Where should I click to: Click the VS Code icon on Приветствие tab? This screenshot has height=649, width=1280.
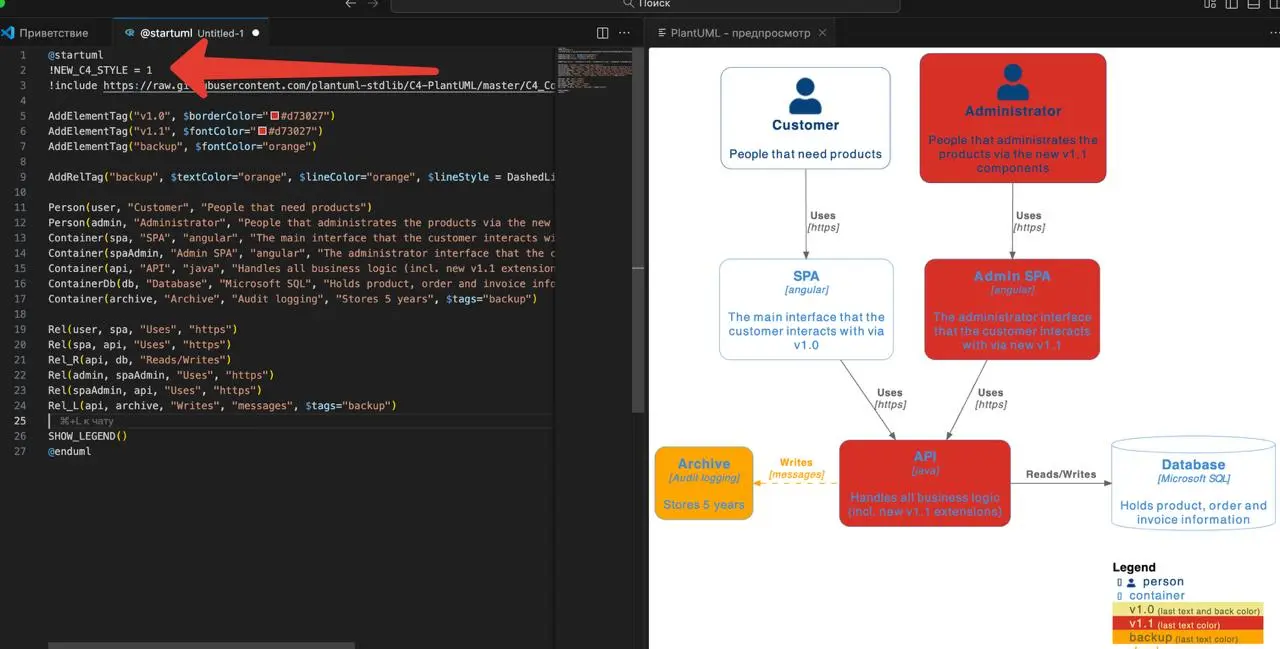pos(8,33)
